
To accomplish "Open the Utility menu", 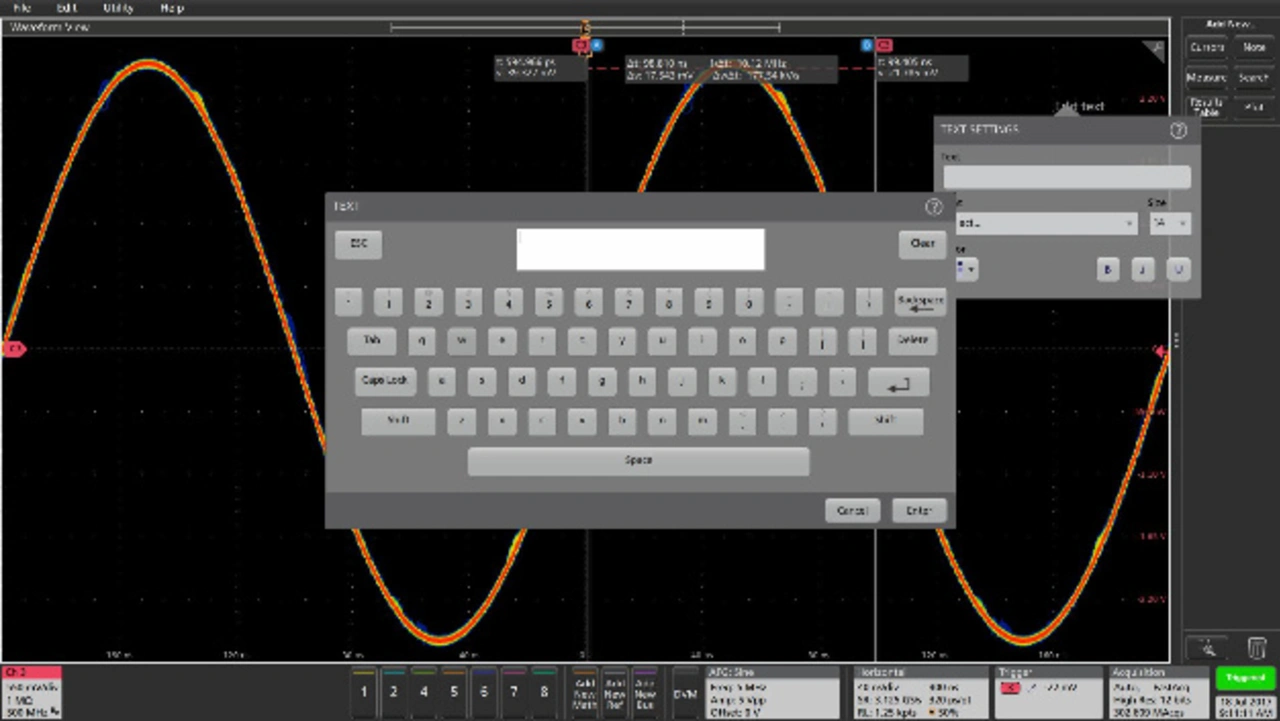I will click(118, 8).
